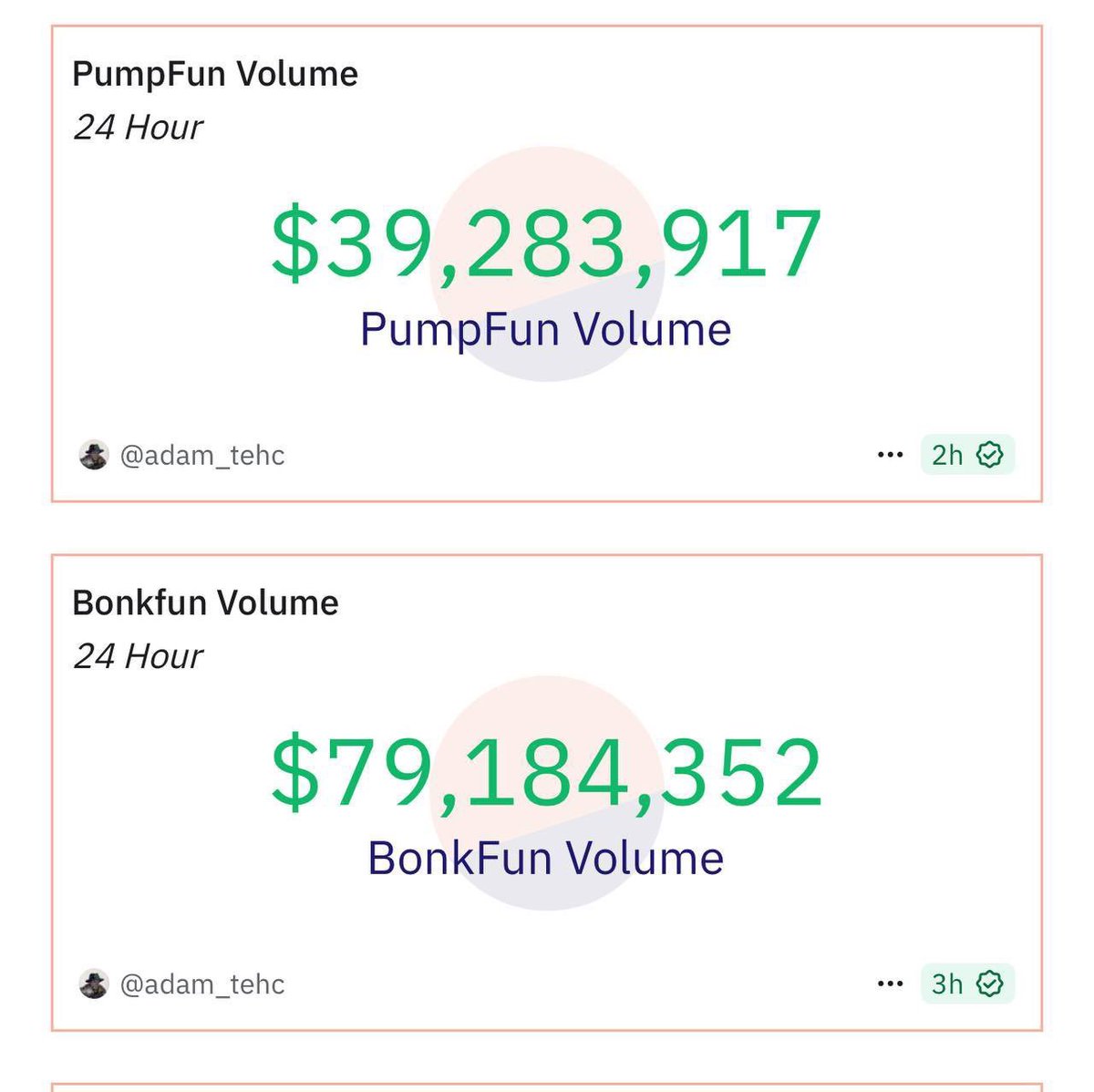Click the blue PumpFun Volume counter label
This screenshot has width=1094, height=1092.
pyautogui.click(x=546, y=329)
